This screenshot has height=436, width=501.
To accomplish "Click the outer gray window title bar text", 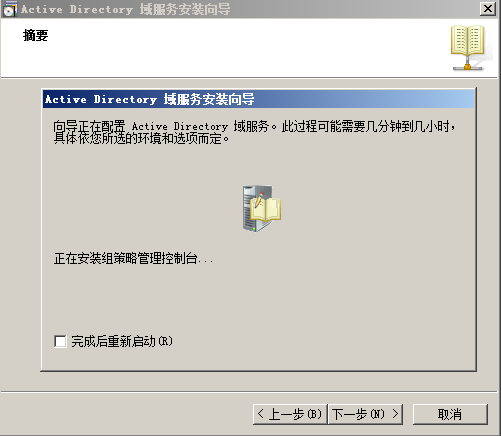I will 126,9.
